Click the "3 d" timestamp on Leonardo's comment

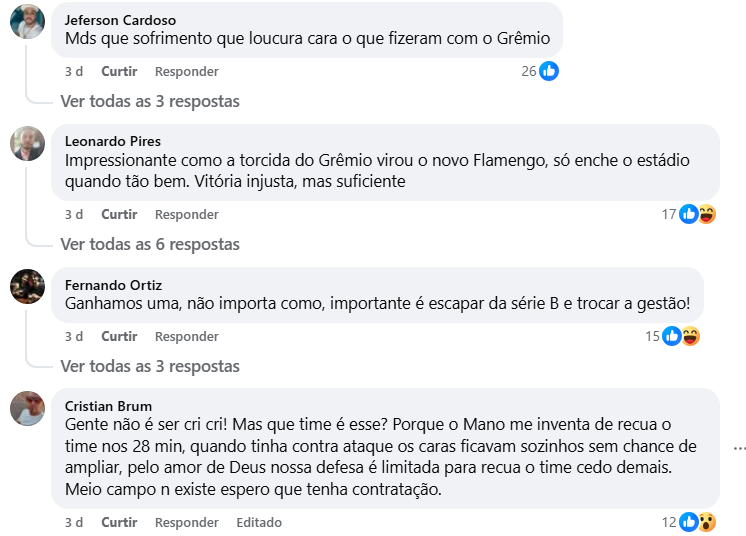click(x=74, y=214)
